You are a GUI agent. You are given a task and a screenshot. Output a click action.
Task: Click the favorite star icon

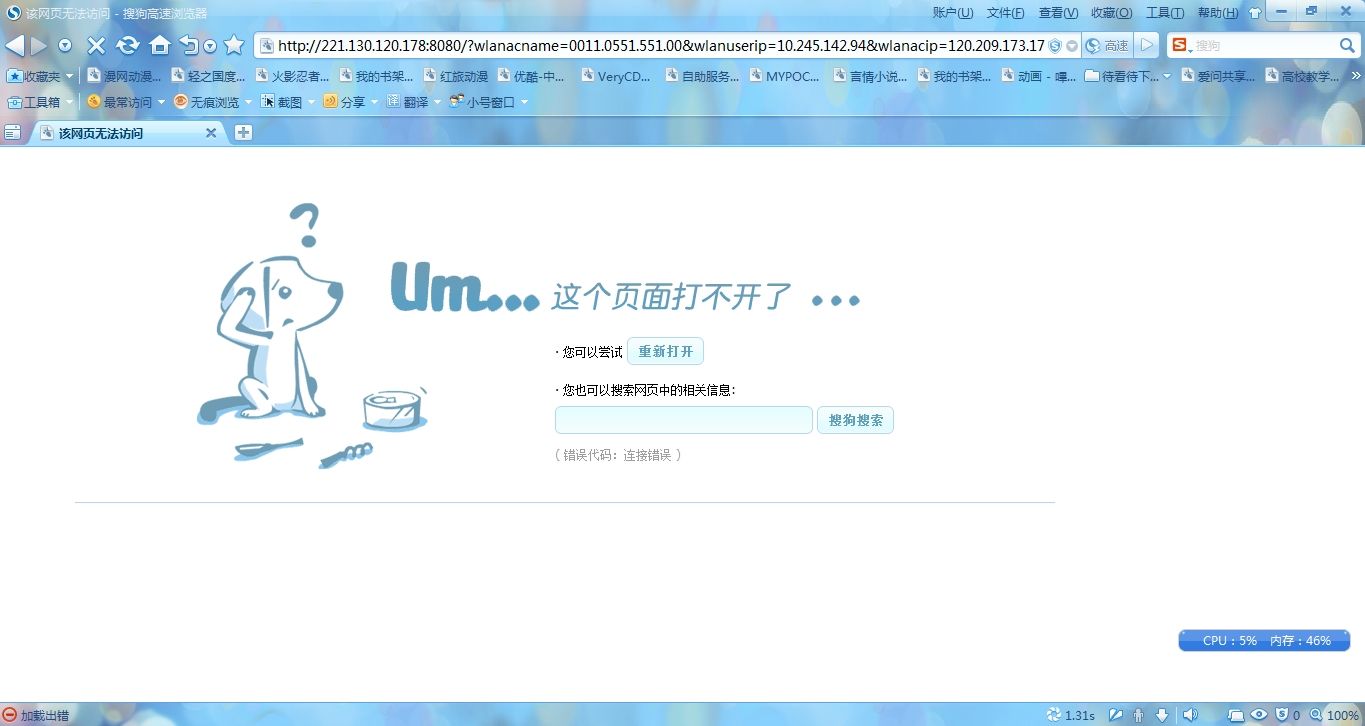click(x=234, y=45)
